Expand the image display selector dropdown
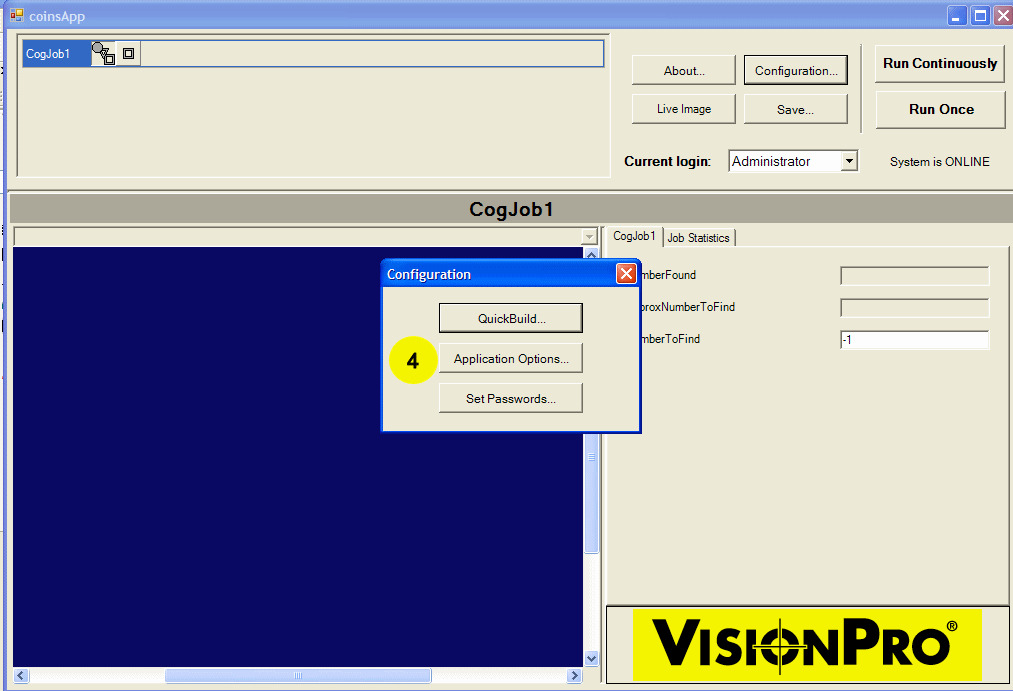 [x=589, y=237]
